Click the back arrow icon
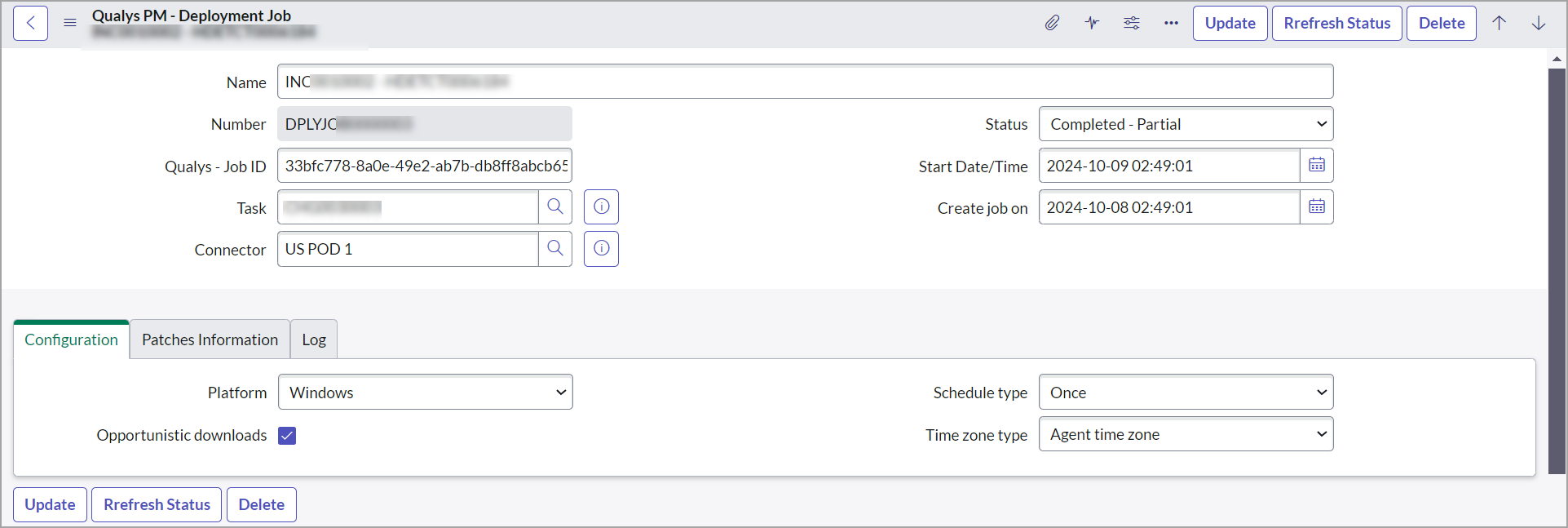Image resolution: width=1568 pixels, height=528 pixels. click(30, 23)
